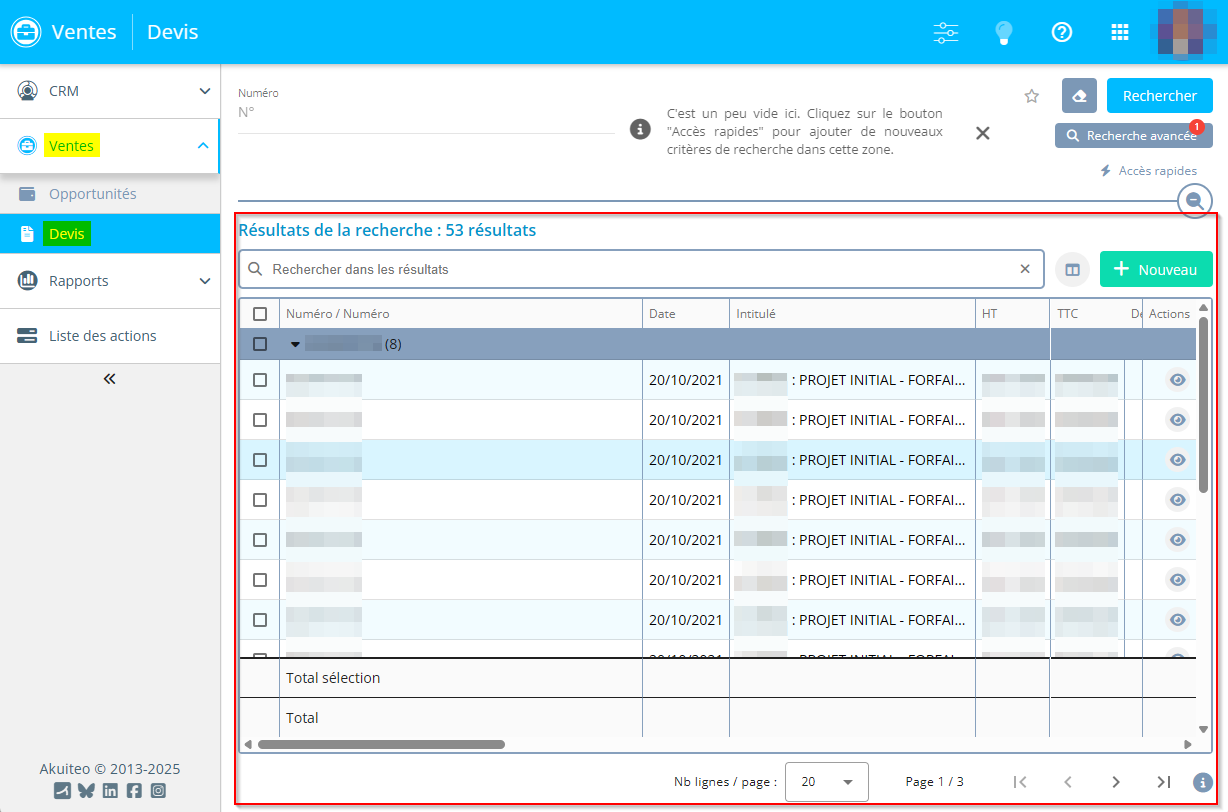Image resolution: width=1228 pixels, height=812 pixels.
Task: Click the favorite star icon
Action: [1032, 96]
